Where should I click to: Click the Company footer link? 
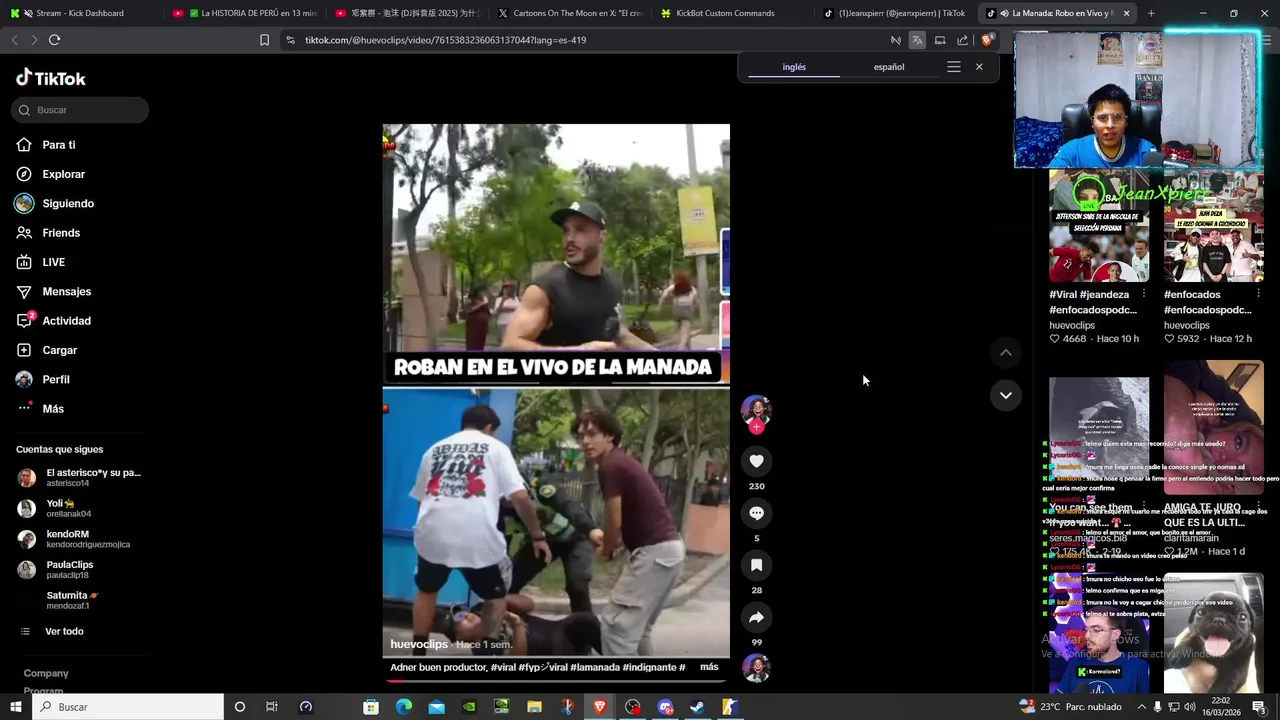[46, 673]
